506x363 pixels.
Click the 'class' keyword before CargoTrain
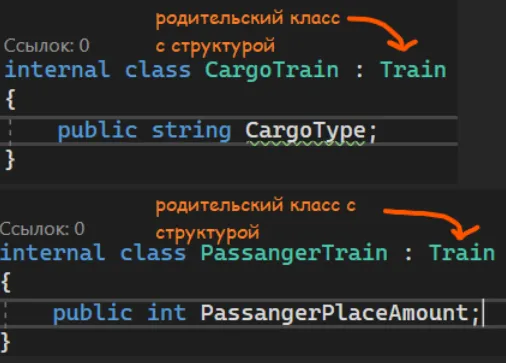(158, 70)
